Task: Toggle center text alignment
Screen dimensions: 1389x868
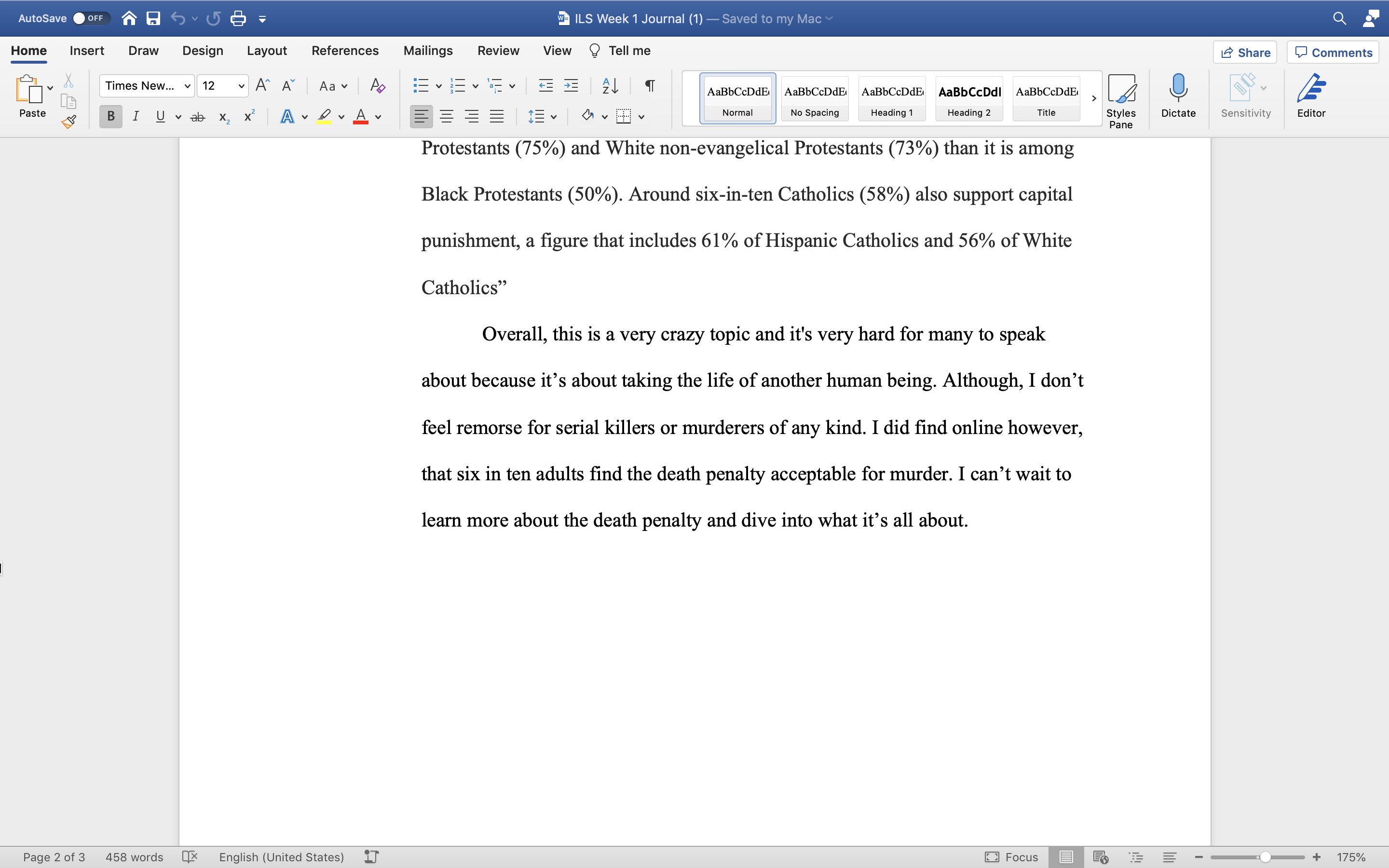Action: [447, 116]
